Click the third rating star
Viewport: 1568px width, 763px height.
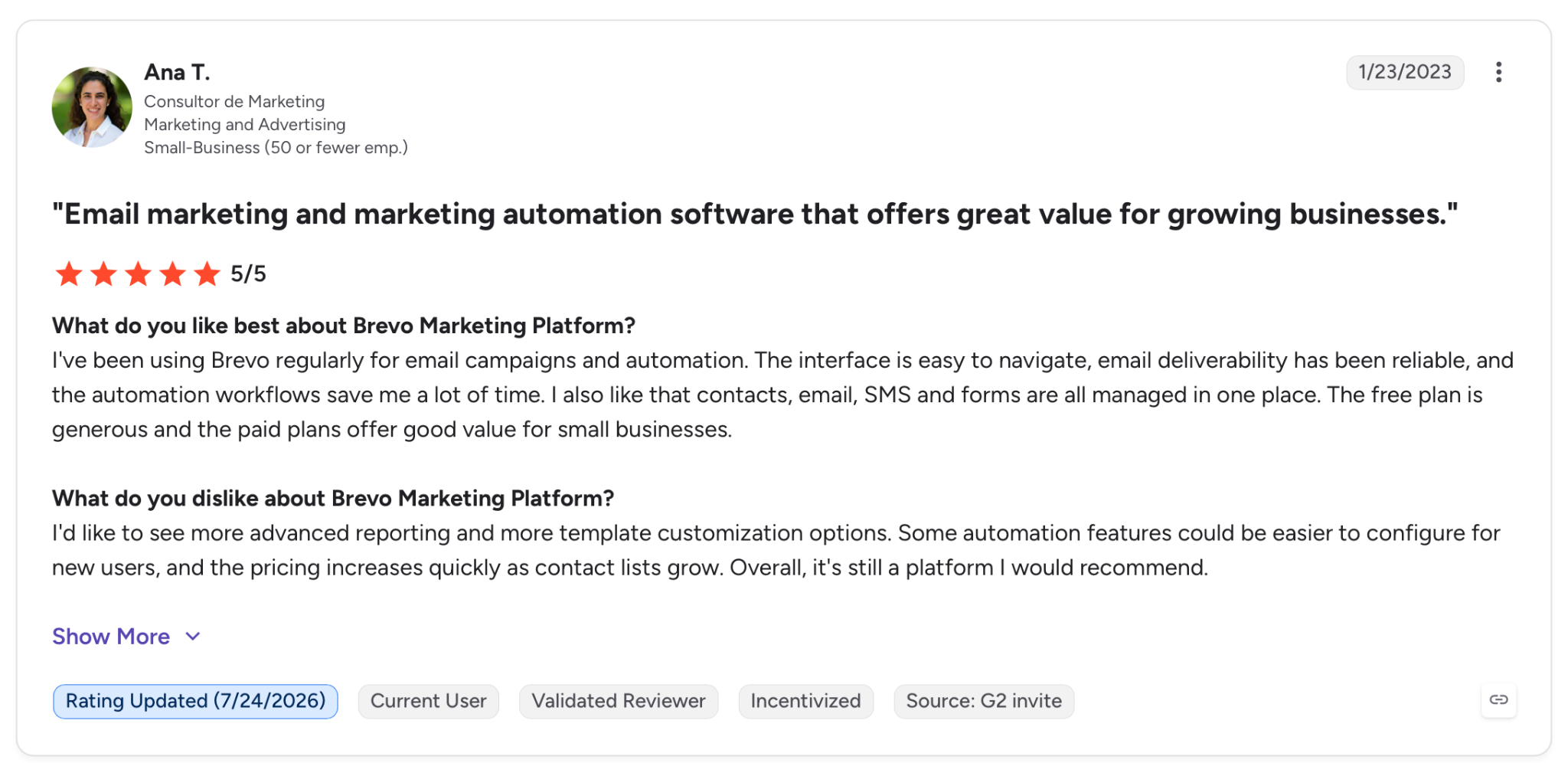pyautogui.click(x=138, y=273)
